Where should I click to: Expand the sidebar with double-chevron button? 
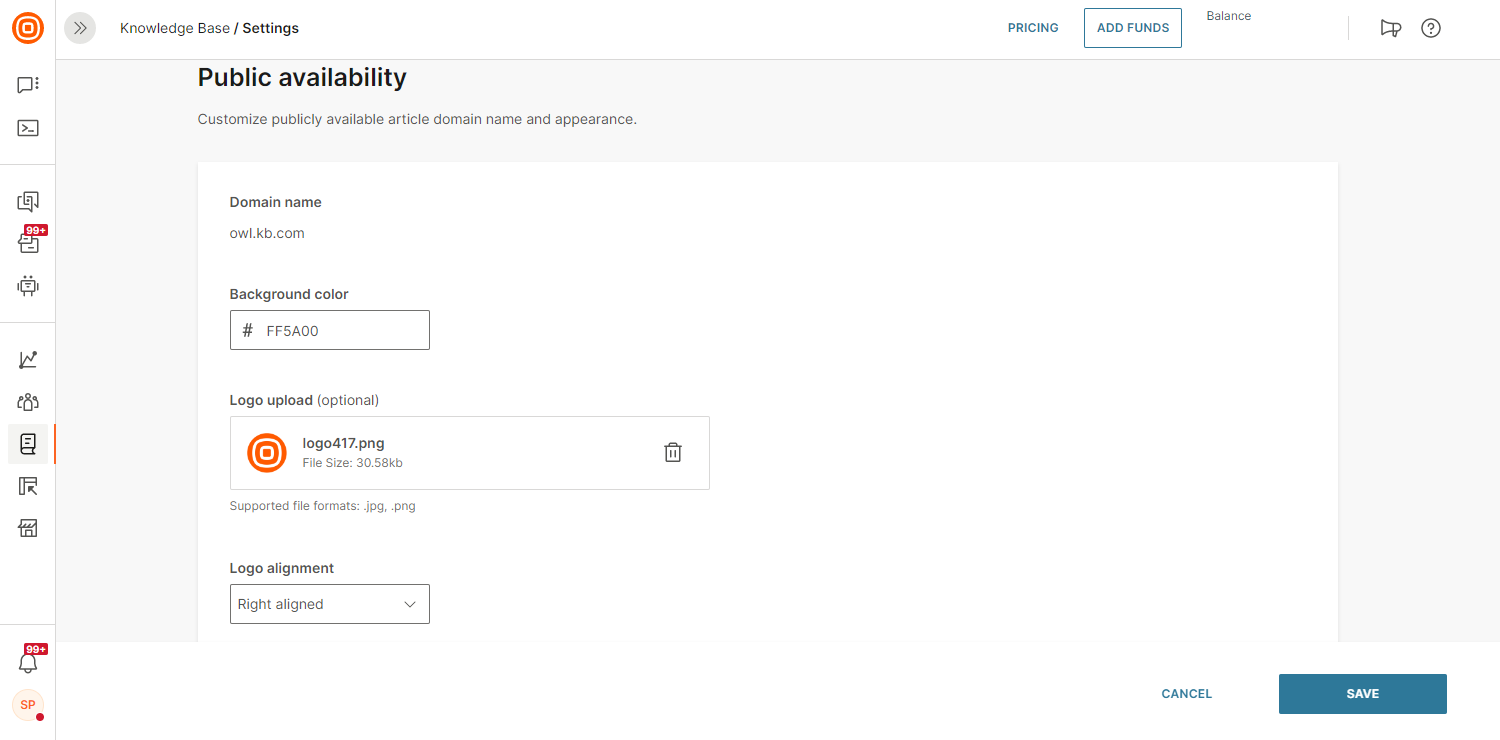pyautogui.click(x=80, y=28)
